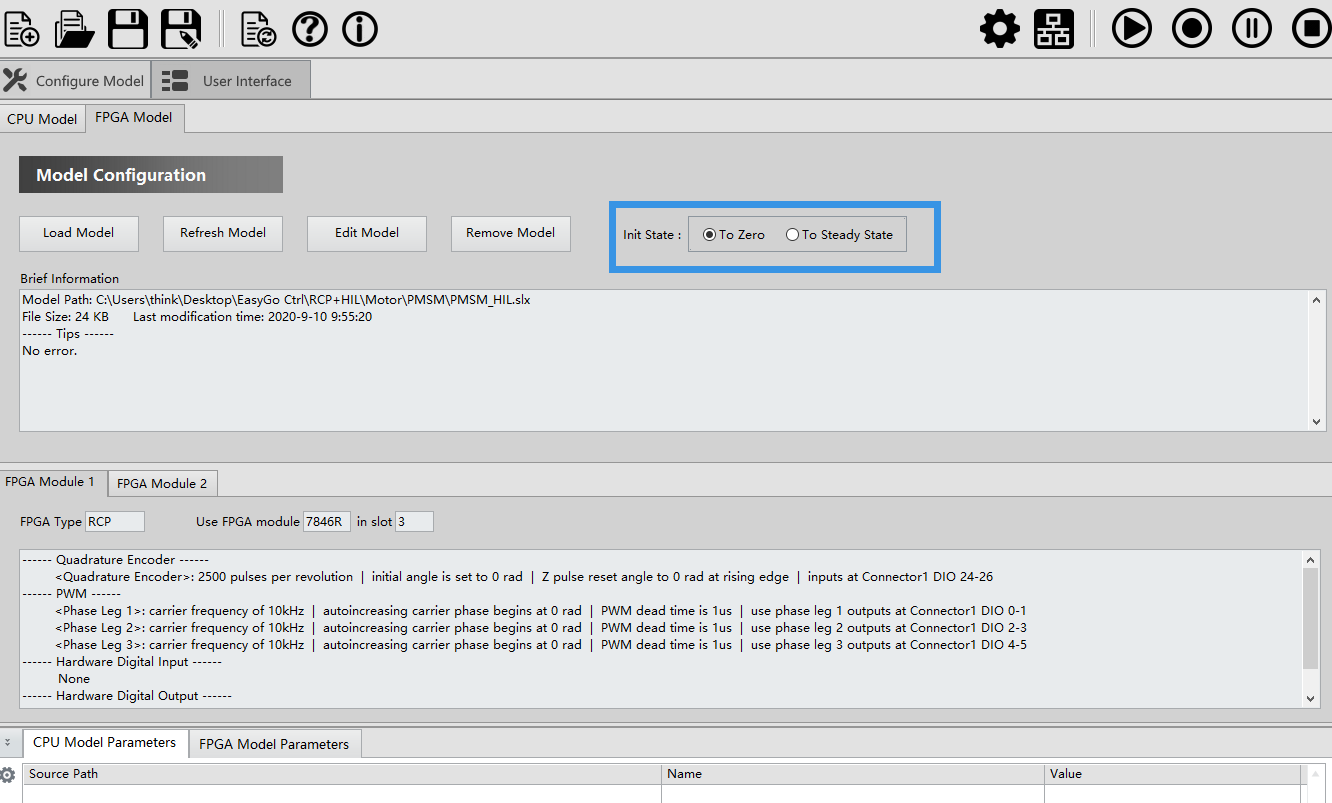Click the gear icon beside Source Path
Image resolution: width=1332 pixels, height=803 pixels.
pyautogui.click(x=8, y=774)
